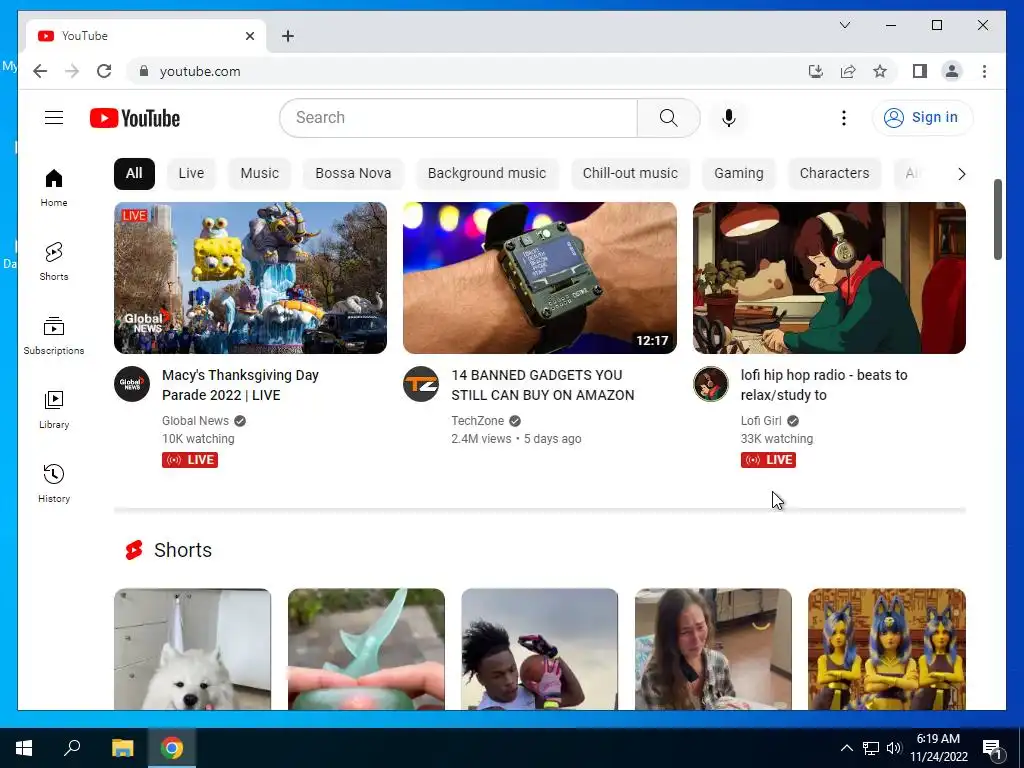
Task: Open Macy's parade thumbnail
Action: (x=250, y=278)
